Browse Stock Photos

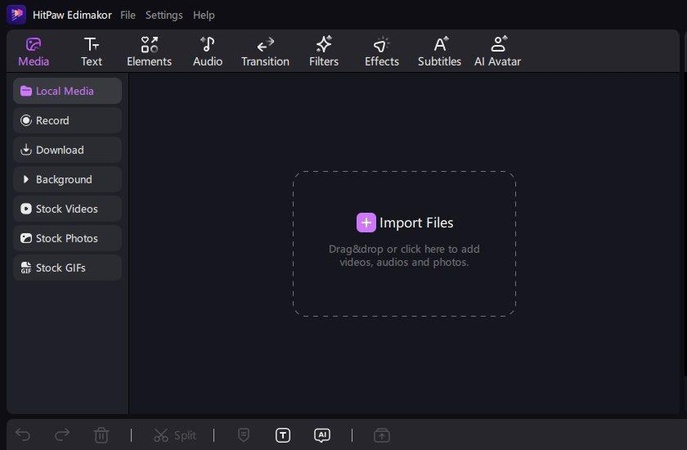pyautogui.click(x=67, y=238)
